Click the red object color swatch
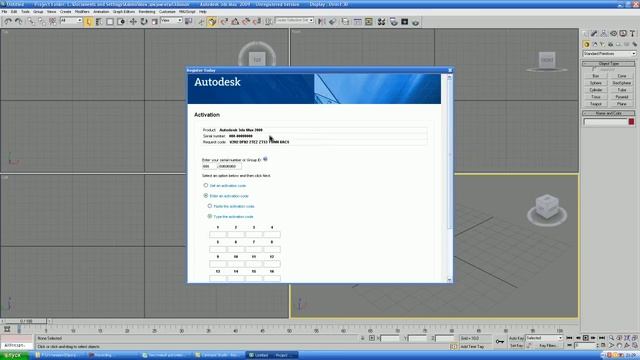The width and height of the screenshot is (640, 360). pyautogui.click(x=631, y=122)
